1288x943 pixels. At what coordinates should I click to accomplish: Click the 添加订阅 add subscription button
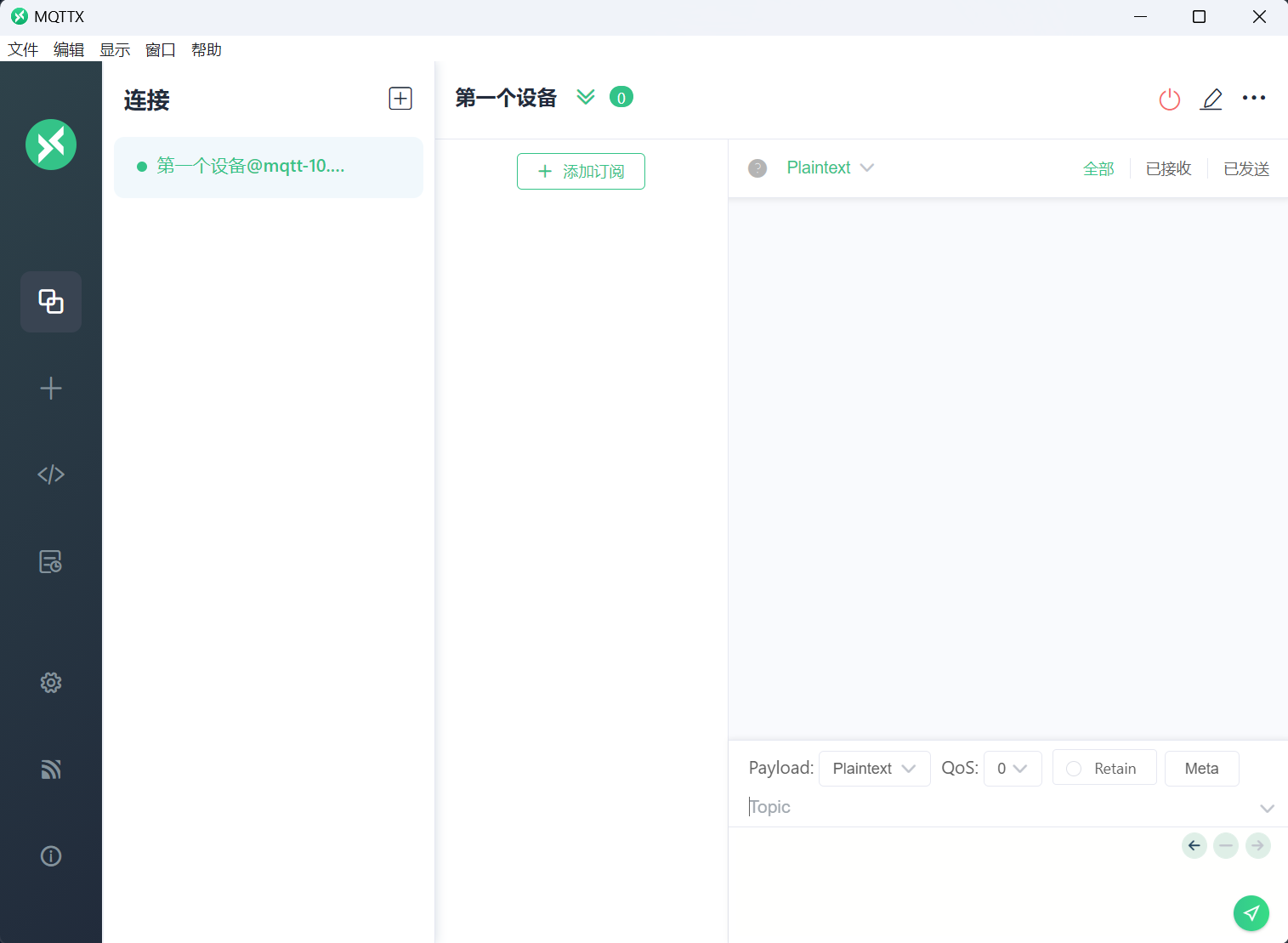[x=581, y=172]
